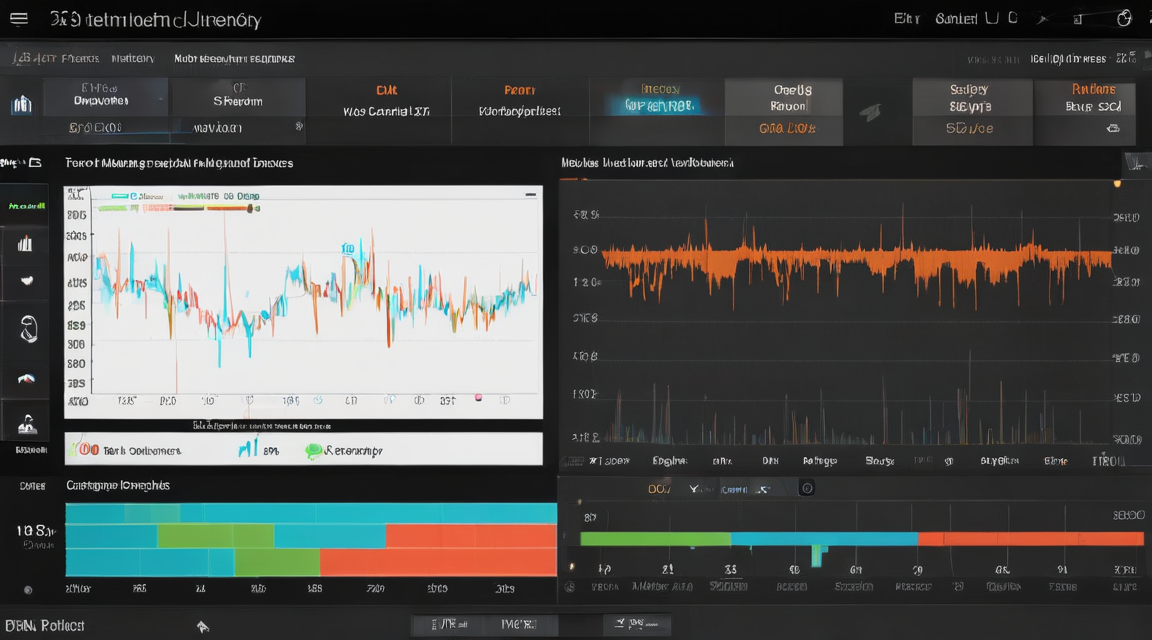Click the first button in the bottom center bar

pyautogui.click(x=450, y=625)
